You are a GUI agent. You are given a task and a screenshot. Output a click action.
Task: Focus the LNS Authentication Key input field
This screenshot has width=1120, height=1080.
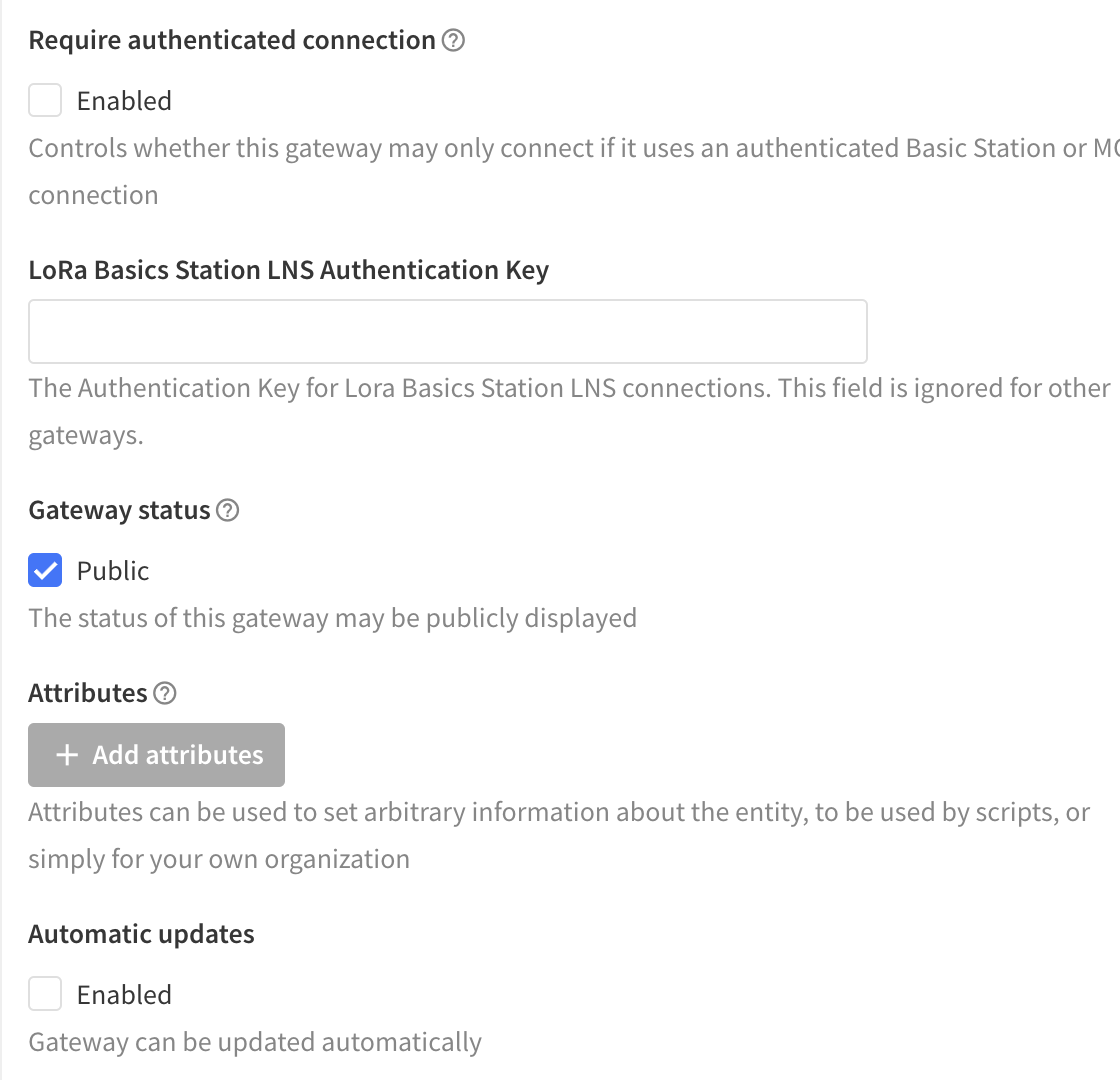(448, 331)
